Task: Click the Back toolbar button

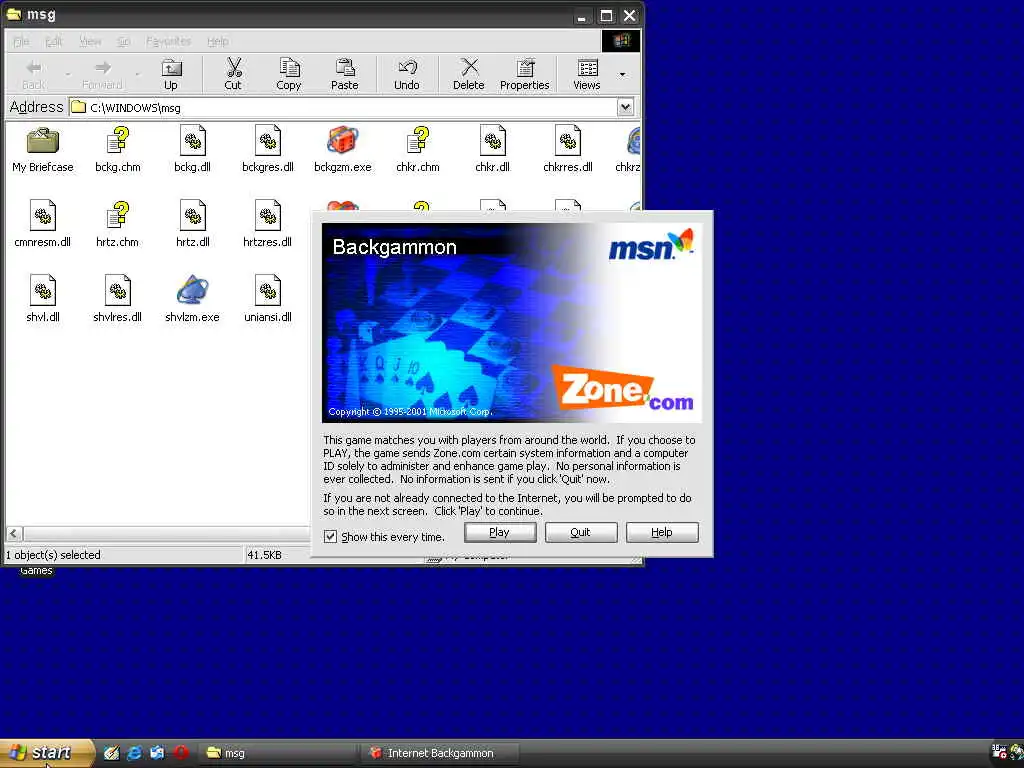Action: click(x=34, y=74)
